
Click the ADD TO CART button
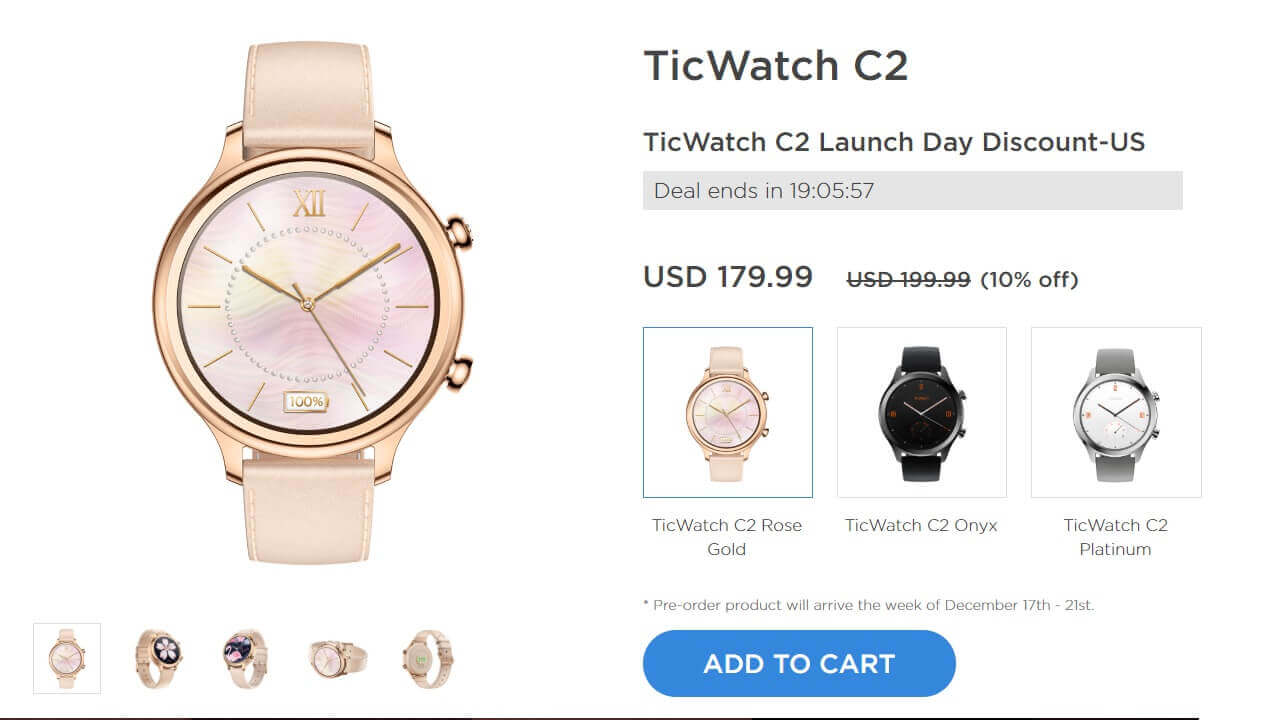click(799, 663)
